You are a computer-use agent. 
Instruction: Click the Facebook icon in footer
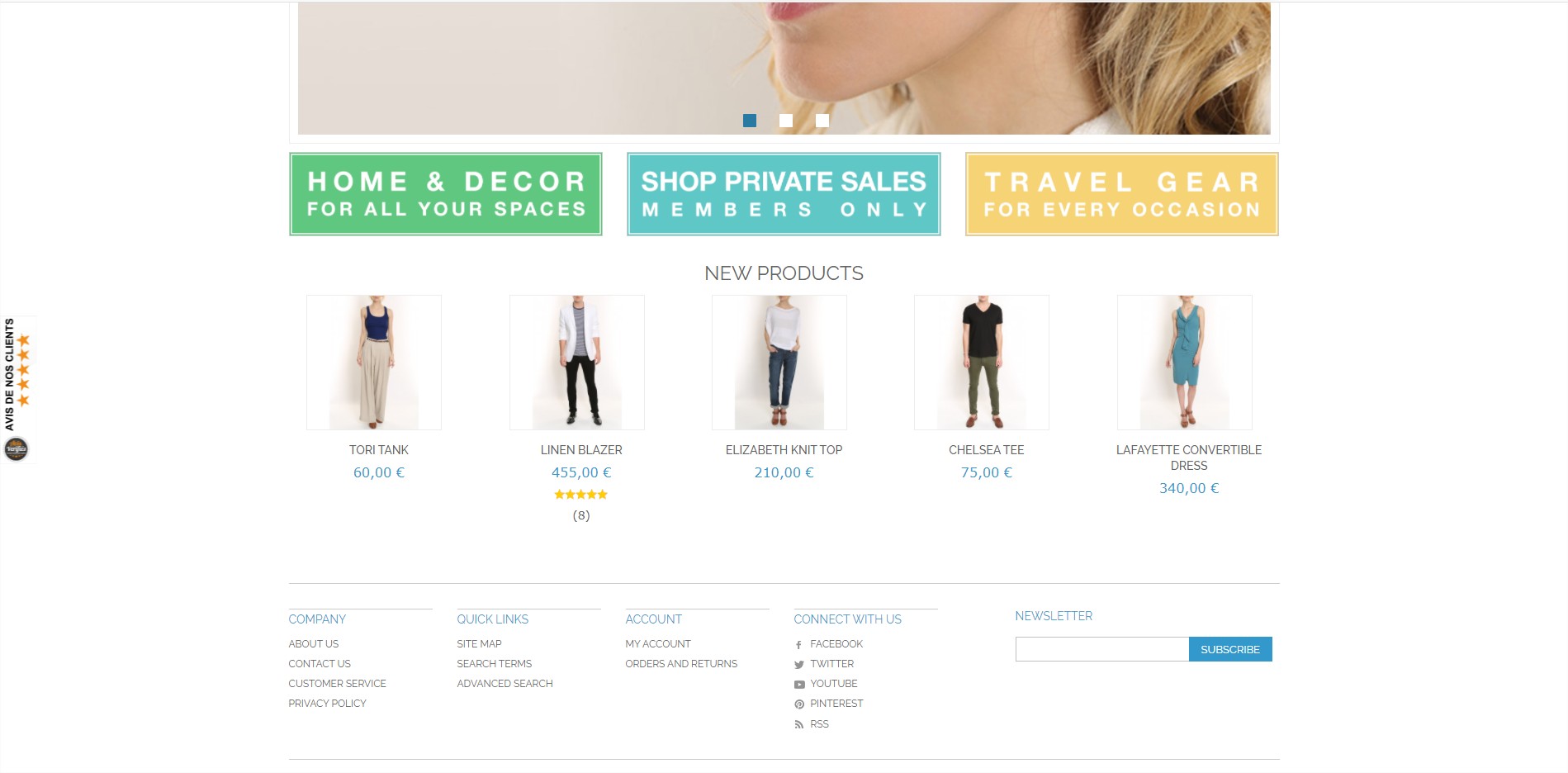798,645
